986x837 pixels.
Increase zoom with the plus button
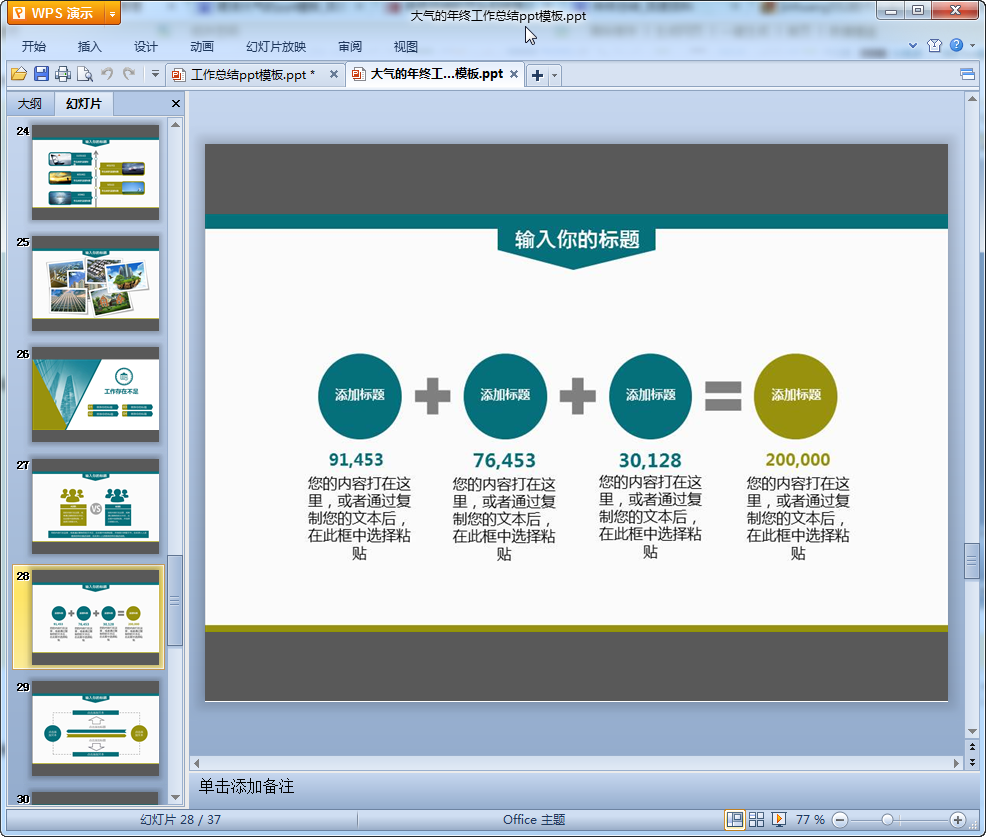point(958,820)
